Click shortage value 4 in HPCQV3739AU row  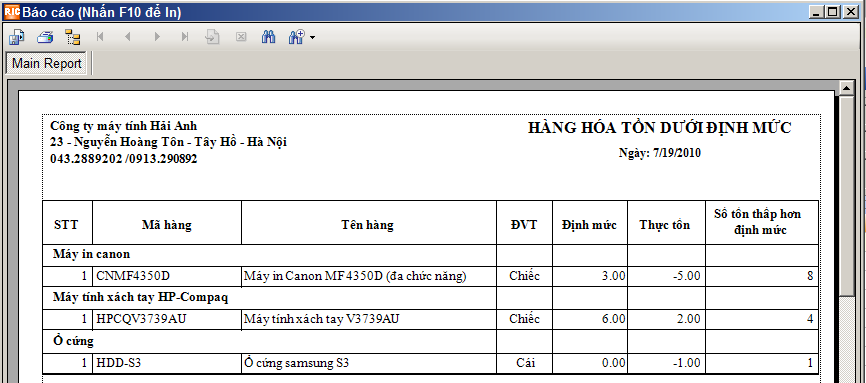tap(810, 319)
